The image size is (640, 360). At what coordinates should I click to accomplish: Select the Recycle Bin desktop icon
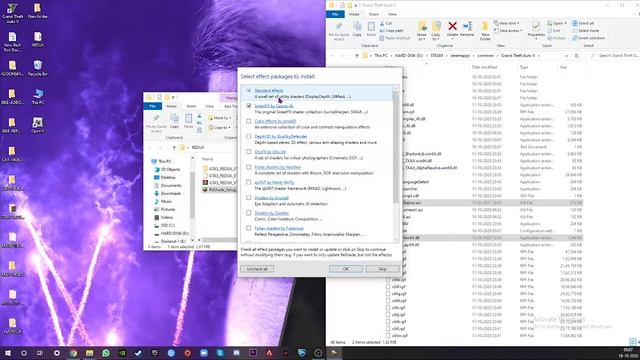pos(38,68)
